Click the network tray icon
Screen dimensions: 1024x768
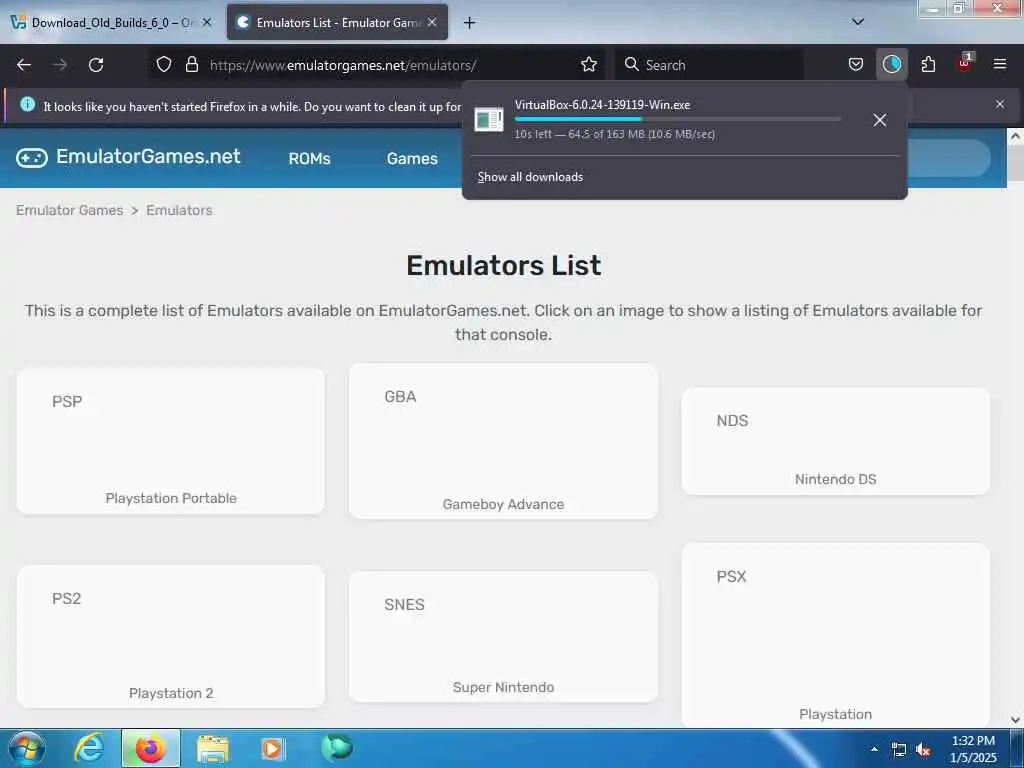pyautogui.click(x=899, y=750)
